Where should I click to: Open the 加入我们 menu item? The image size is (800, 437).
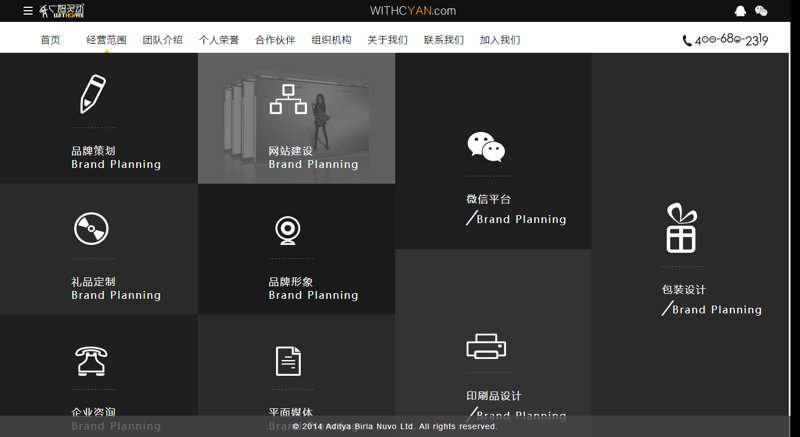[x=500, y=40]
